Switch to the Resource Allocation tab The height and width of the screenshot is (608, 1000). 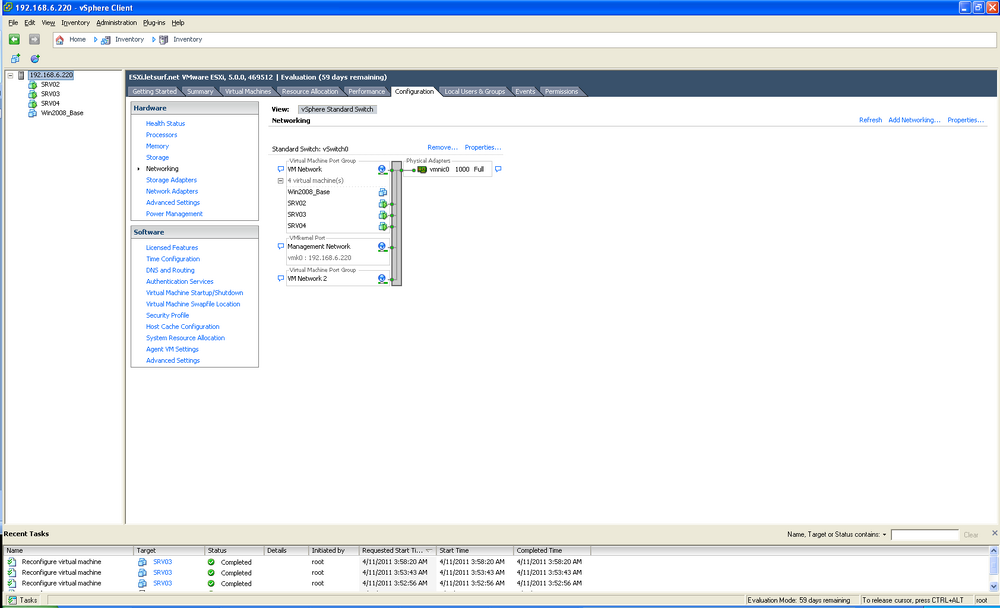click(x=310, y=92)
